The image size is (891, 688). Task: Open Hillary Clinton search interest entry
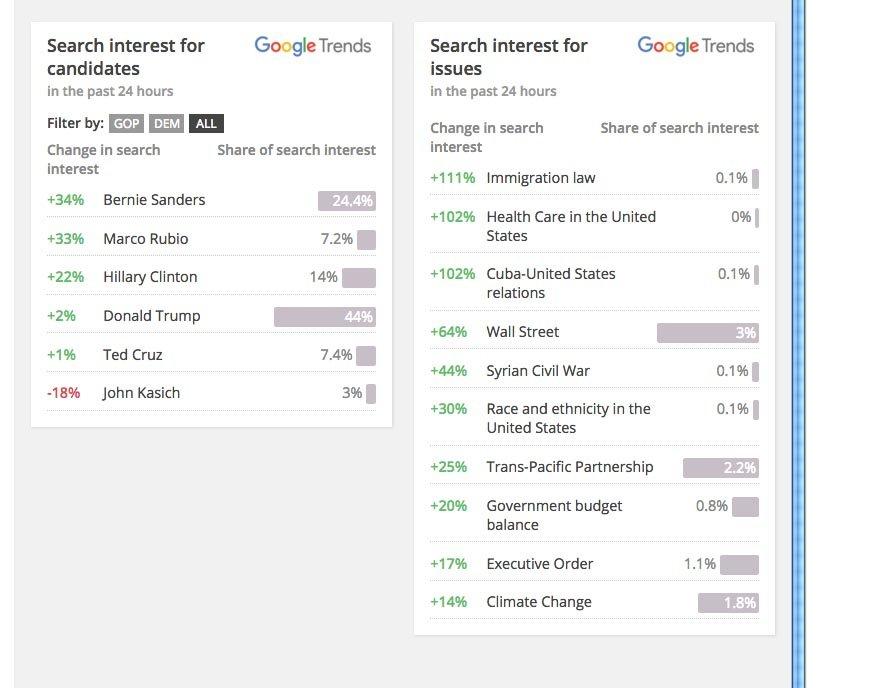coord(150,277)
